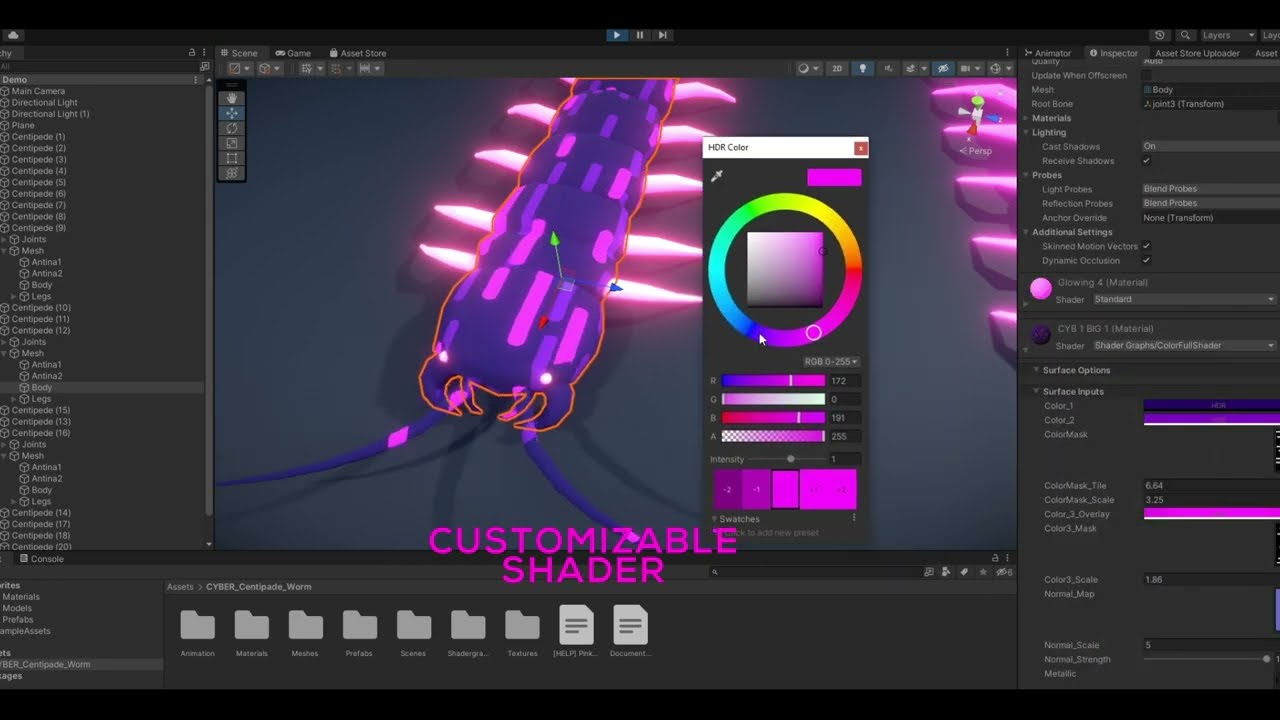Toggle the Skinned Motion Vectors checkbox
This screenshot has height=720, width=1280.
(x=1147, y=246)
